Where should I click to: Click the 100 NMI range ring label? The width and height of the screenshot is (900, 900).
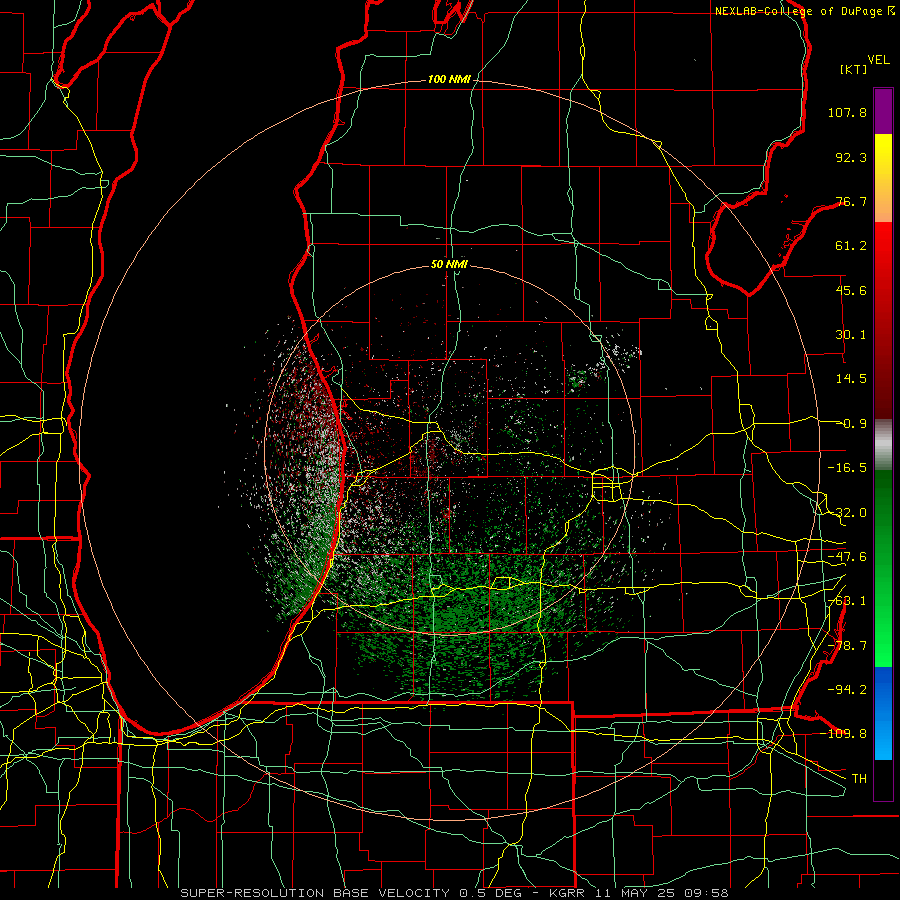[x=449, y=79]
